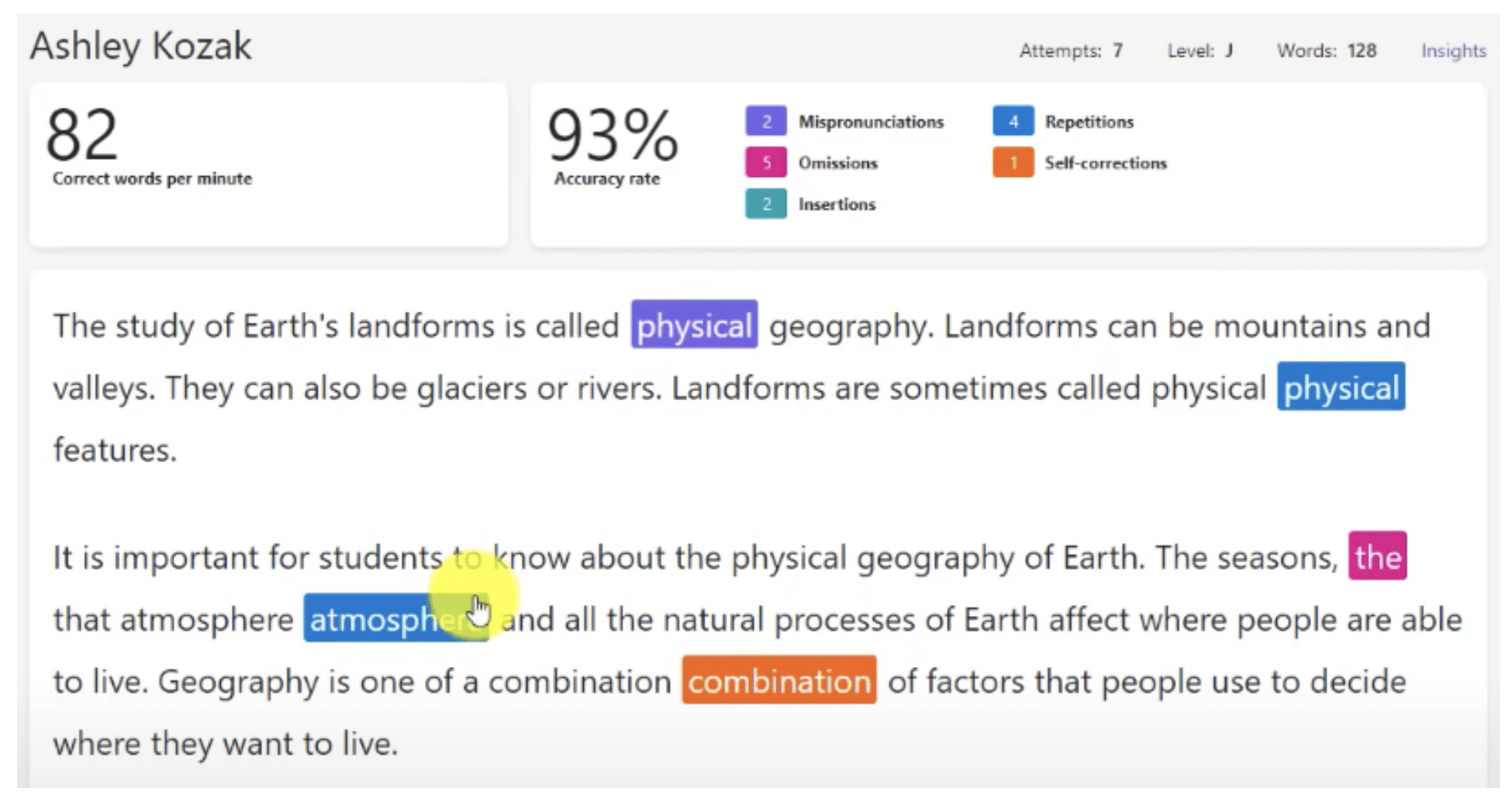The width and height of the screenshot is (1512, 802).
Task: Select the purple highlighted word physical
Action: 693,325
